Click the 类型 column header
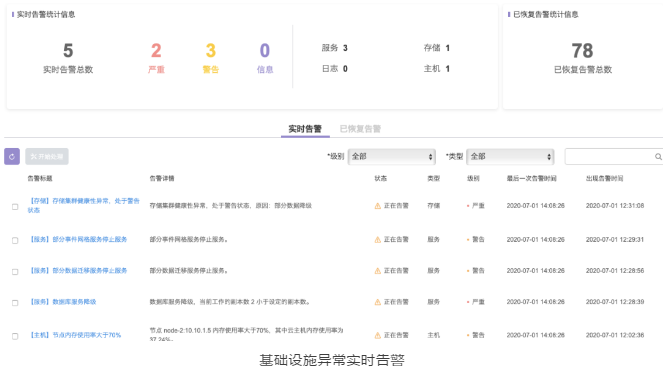 pyautogui.click(x=433, y=178)
